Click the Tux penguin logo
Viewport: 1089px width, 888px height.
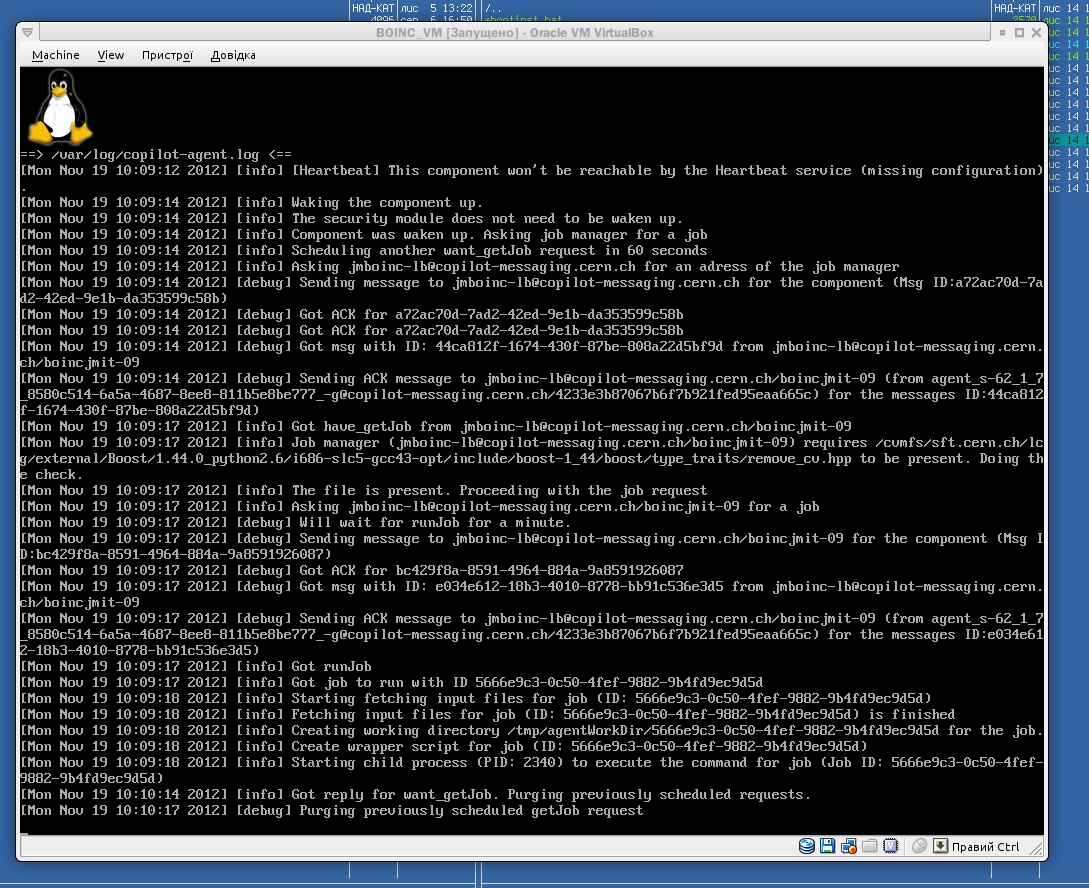pyautogui.click(x=60, y=108)
